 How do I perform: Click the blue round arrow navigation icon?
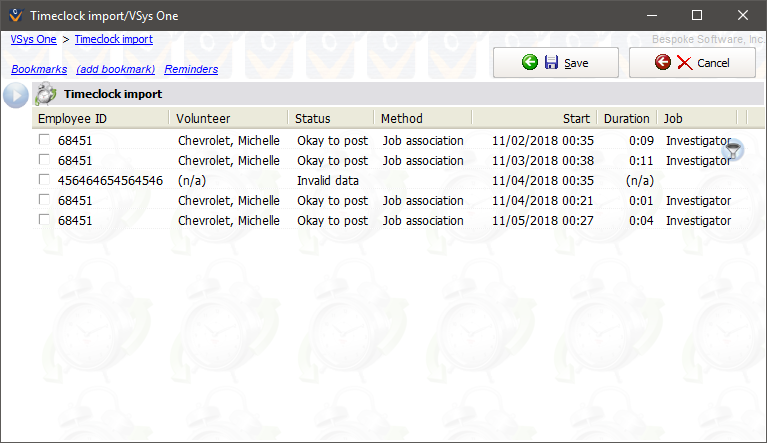tap(16, 95)
